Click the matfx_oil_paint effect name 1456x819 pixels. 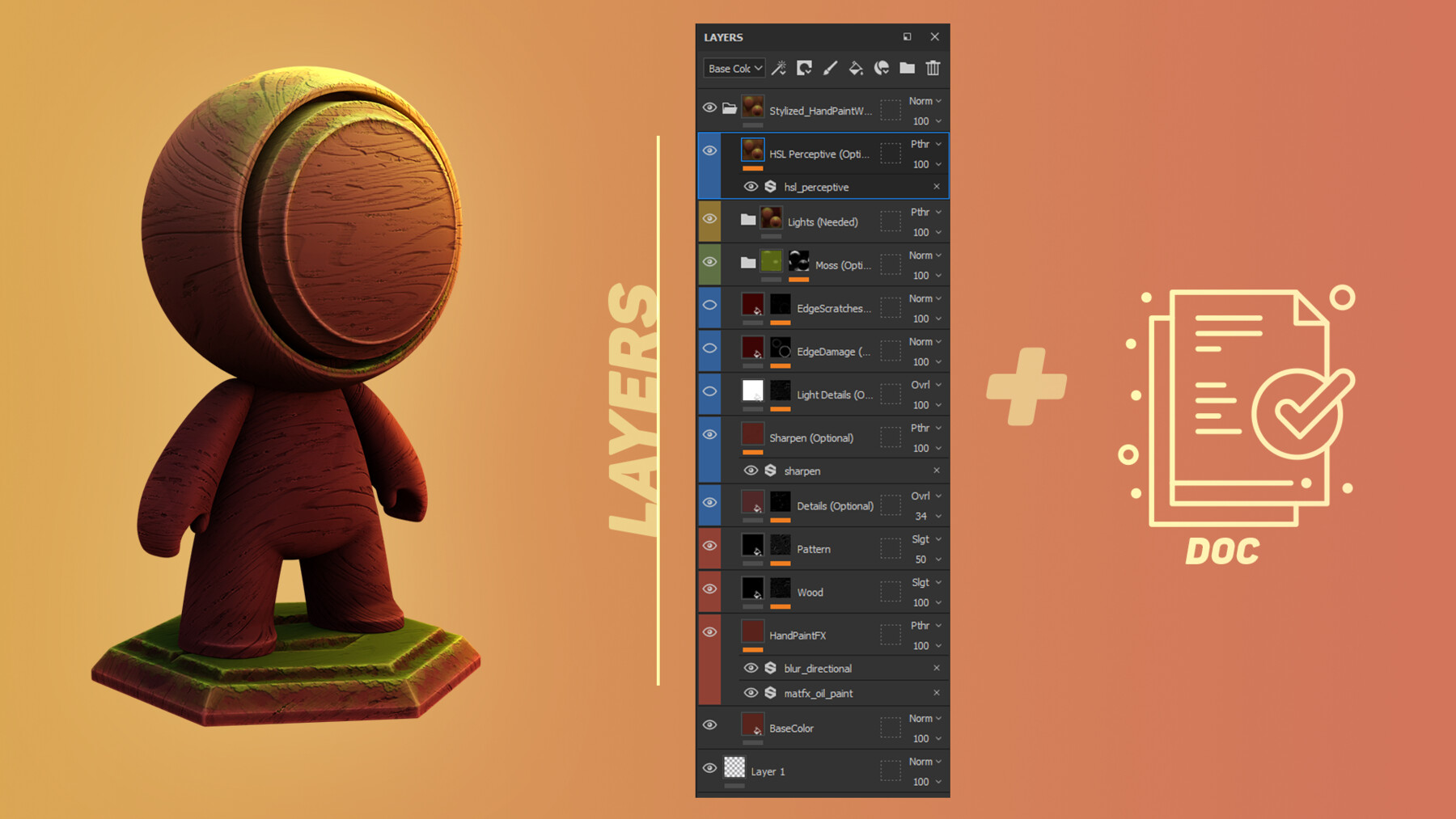point(819,694)
